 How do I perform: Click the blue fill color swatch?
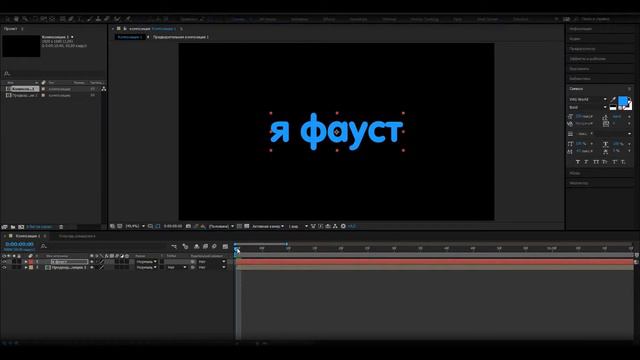(x=622, y=101)
